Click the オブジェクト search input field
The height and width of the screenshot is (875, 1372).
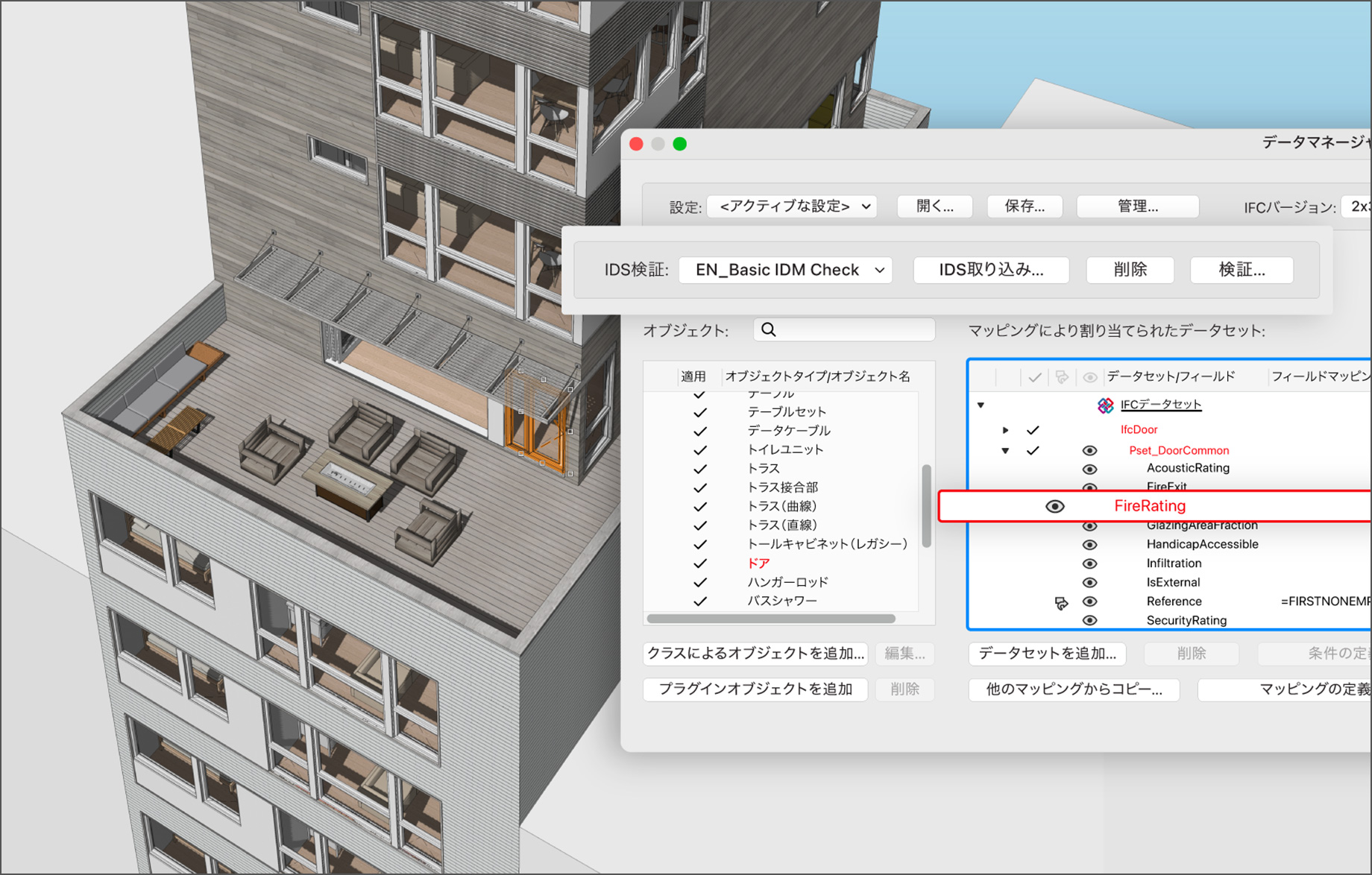(844, 329)
